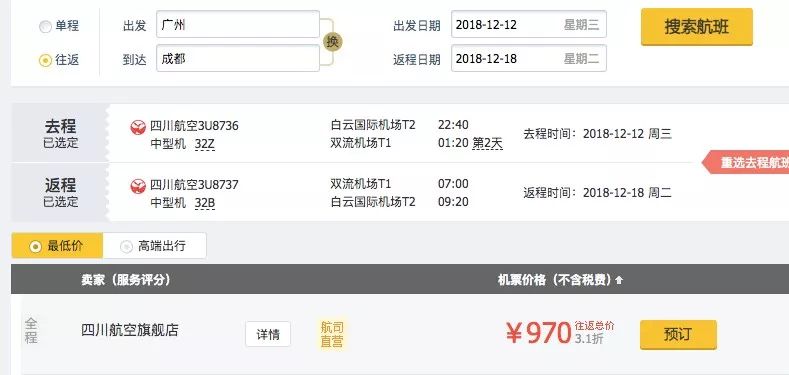
Task: Switch to the 最低价 tab
Action: (x=57, y=246)
